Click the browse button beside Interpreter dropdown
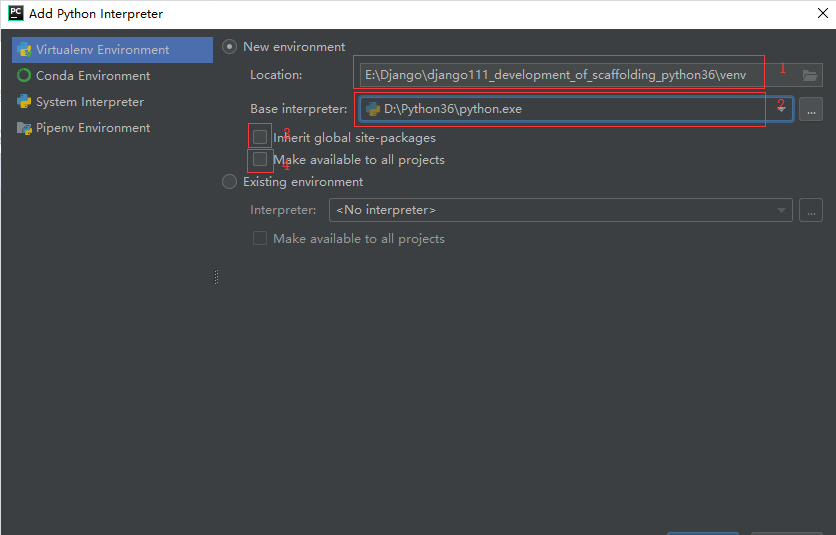The height and width of the screenshot is (535, 836). (811, 210)
